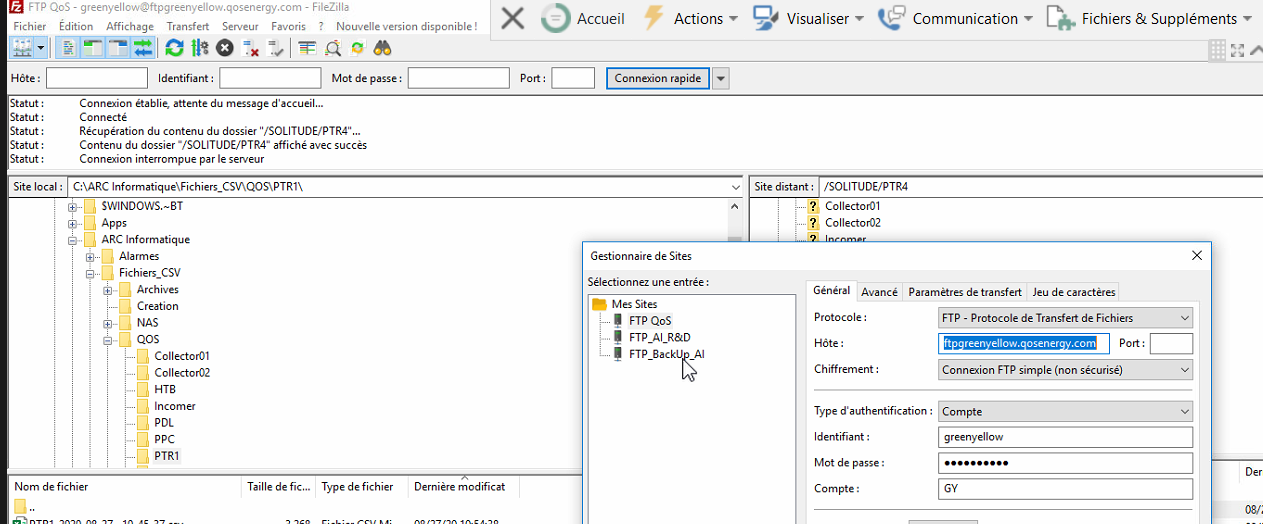The width and height of the screenshot is (1263, 524).
Task: Open the Site Manager toolbar icon
Action: pos(22,48)
